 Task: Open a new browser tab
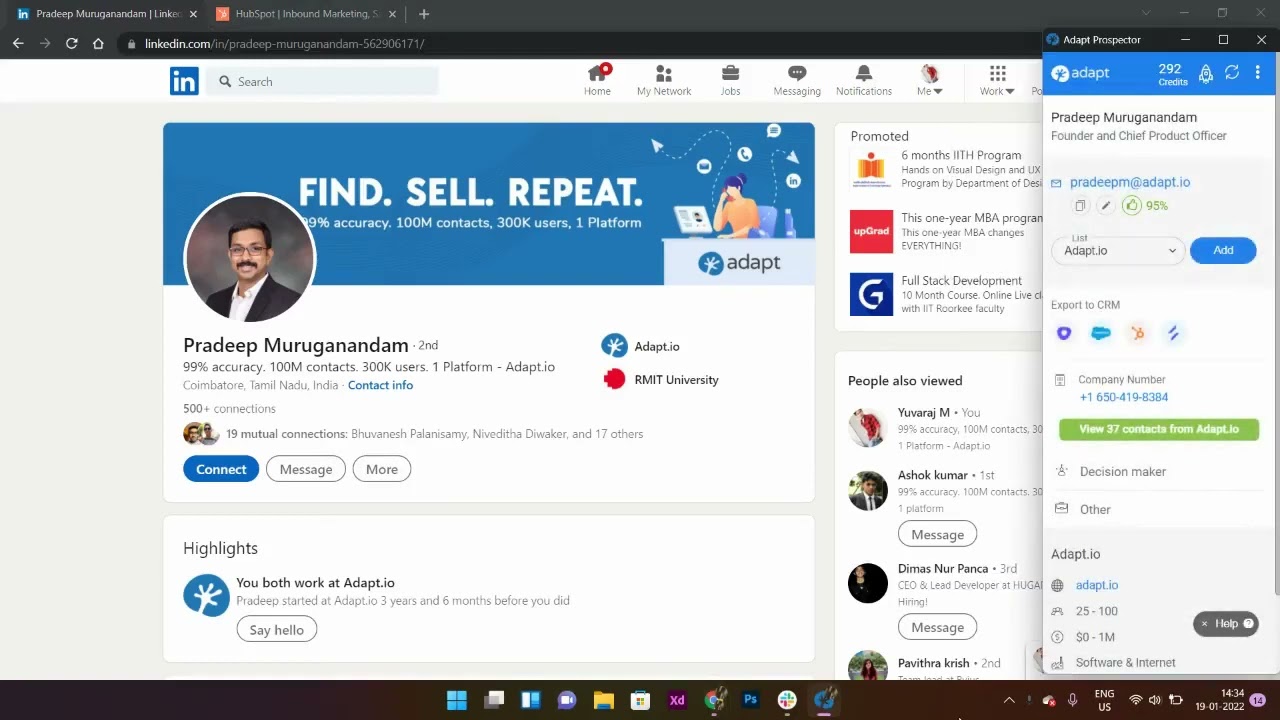pyautogui.click(x=424, y=14)
